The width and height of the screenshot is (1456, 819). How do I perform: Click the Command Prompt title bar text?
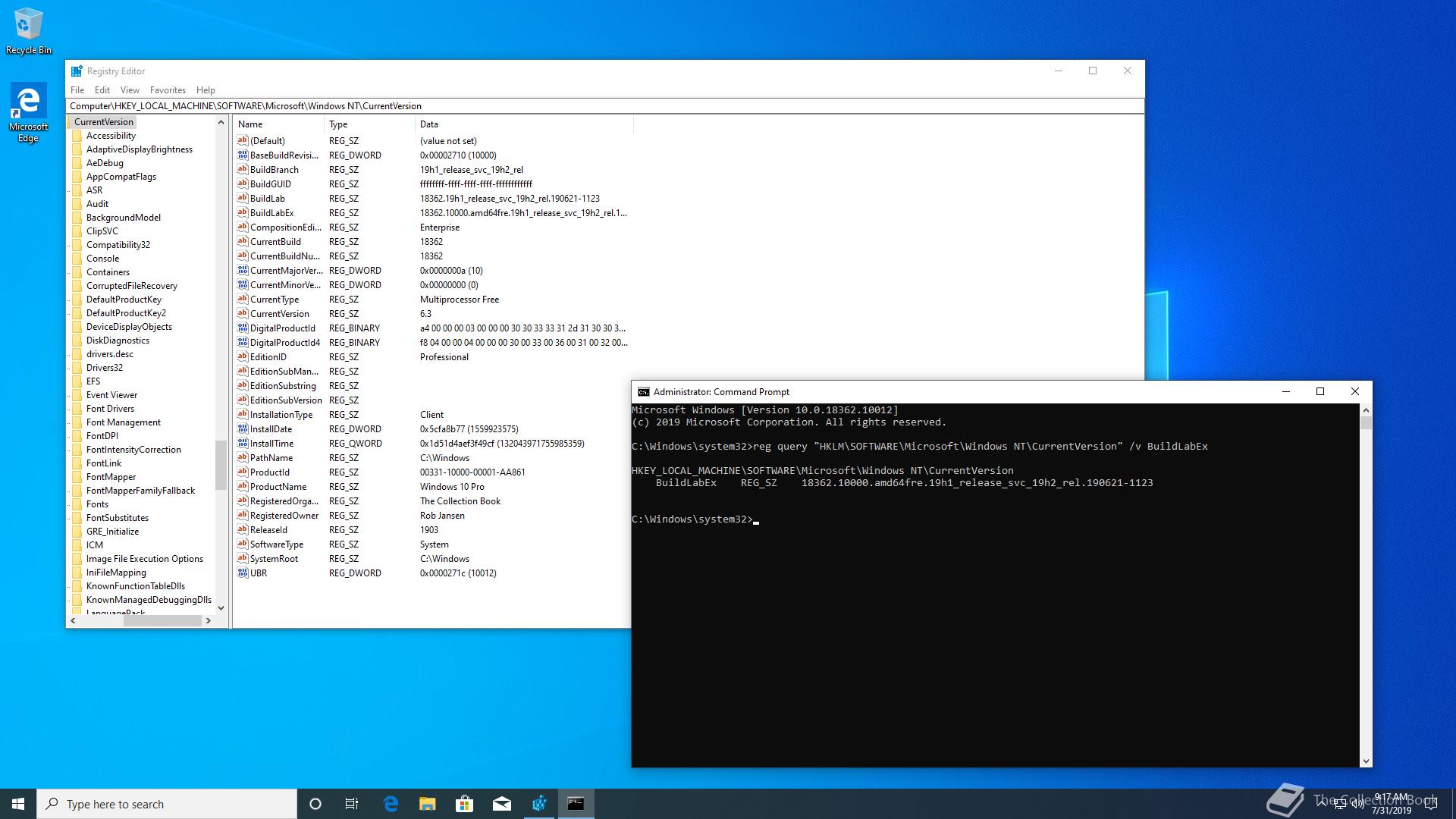(x=721, y=392)
